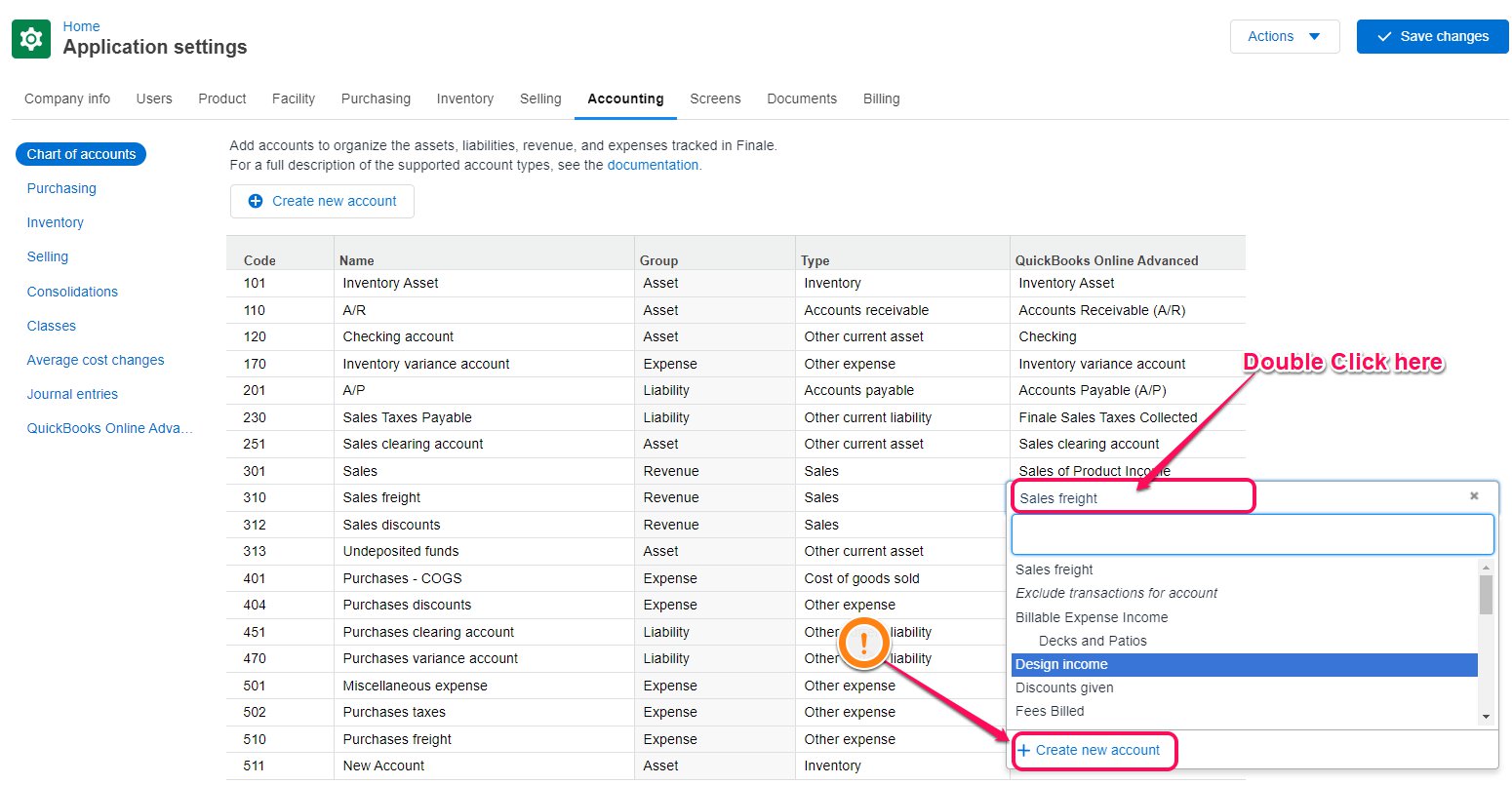The height and width of the screenshot is (785, 1512).
Task: Switch to the Purchasing tab
Action: click(x=376, y=98)
